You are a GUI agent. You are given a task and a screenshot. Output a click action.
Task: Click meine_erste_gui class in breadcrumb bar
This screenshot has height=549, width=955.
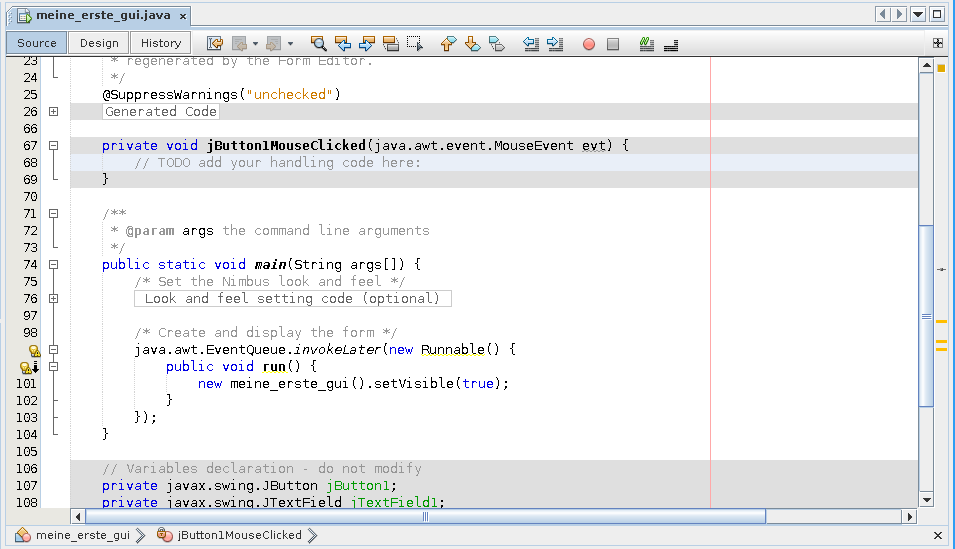click(x=82, y=535)
